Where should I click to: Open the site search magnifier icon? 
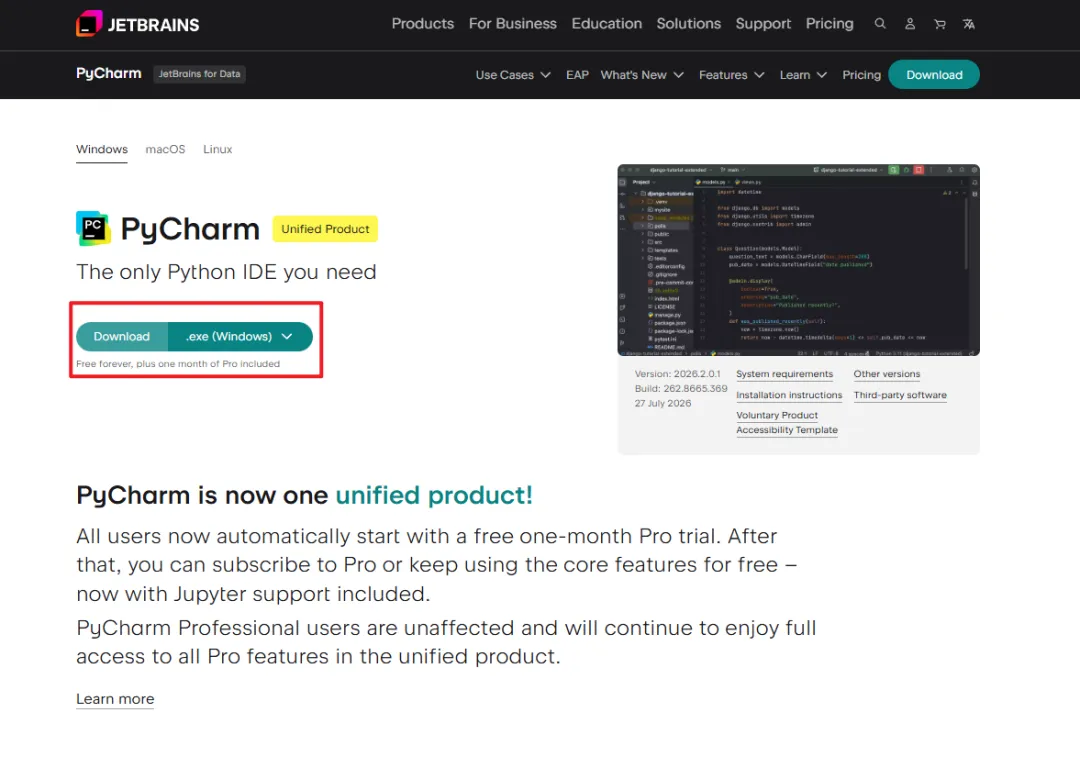[x=880, y=23]
